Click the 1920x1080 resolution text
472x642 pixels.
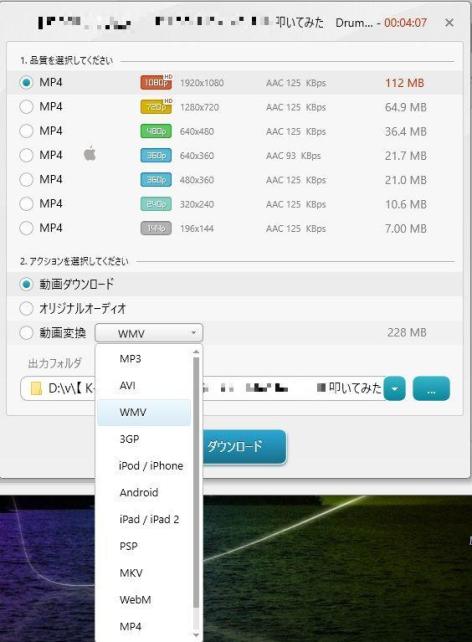click(202, 83)
